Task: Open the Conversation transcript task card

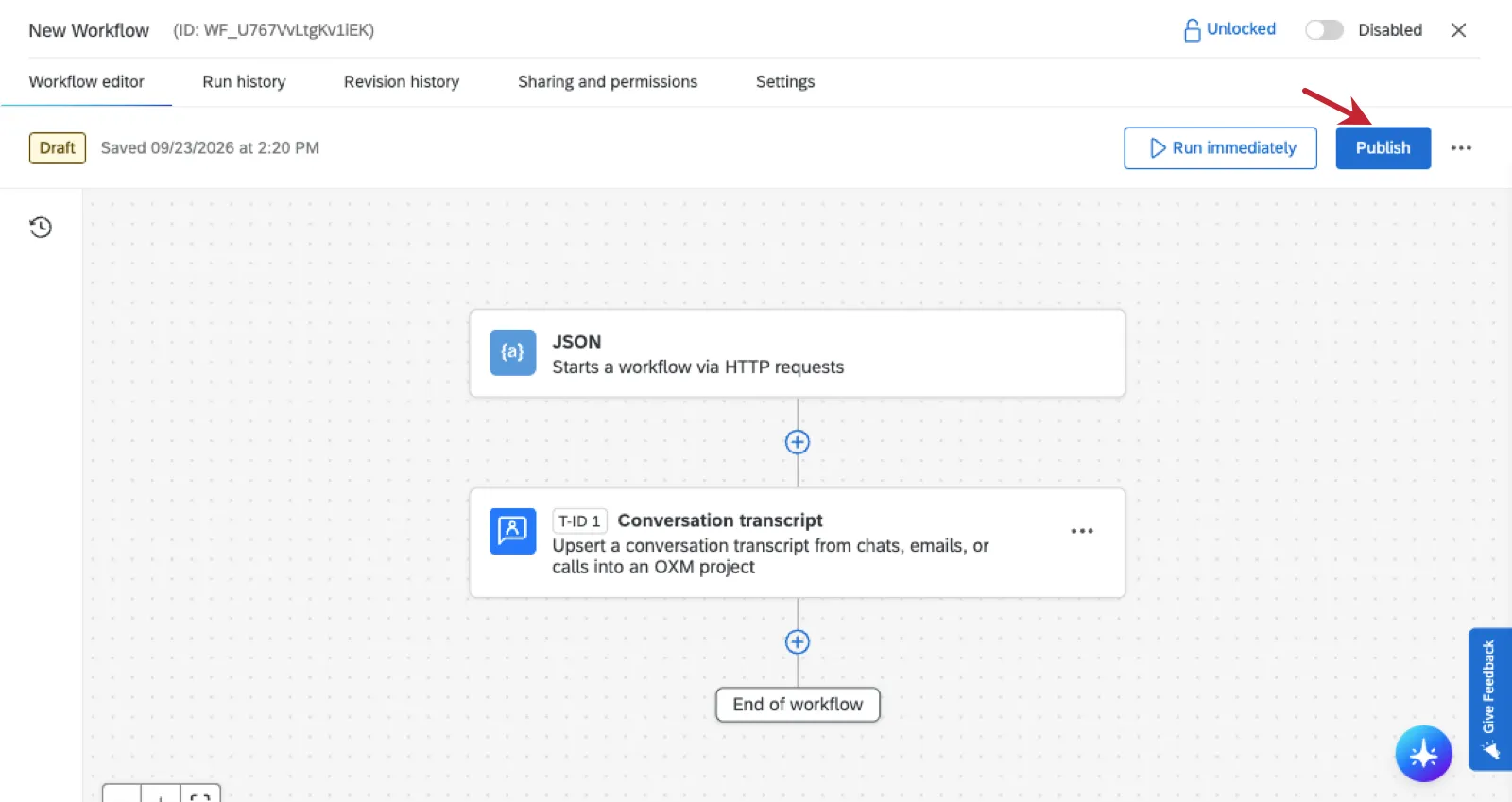Action: tap(798, 543)
